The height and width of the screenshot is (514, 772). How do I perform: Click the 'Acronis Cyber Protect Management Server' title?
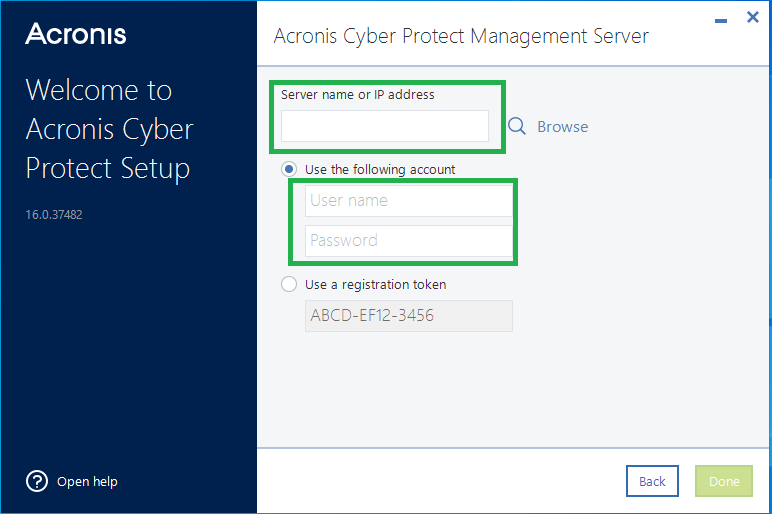tap(461, 37)
